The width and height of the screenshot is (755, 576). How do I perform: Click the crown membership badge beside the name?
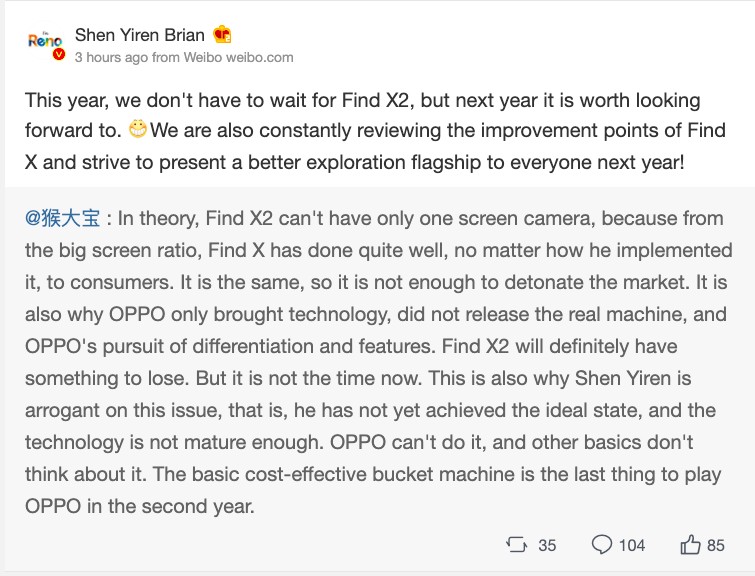[x=223, y=35]
